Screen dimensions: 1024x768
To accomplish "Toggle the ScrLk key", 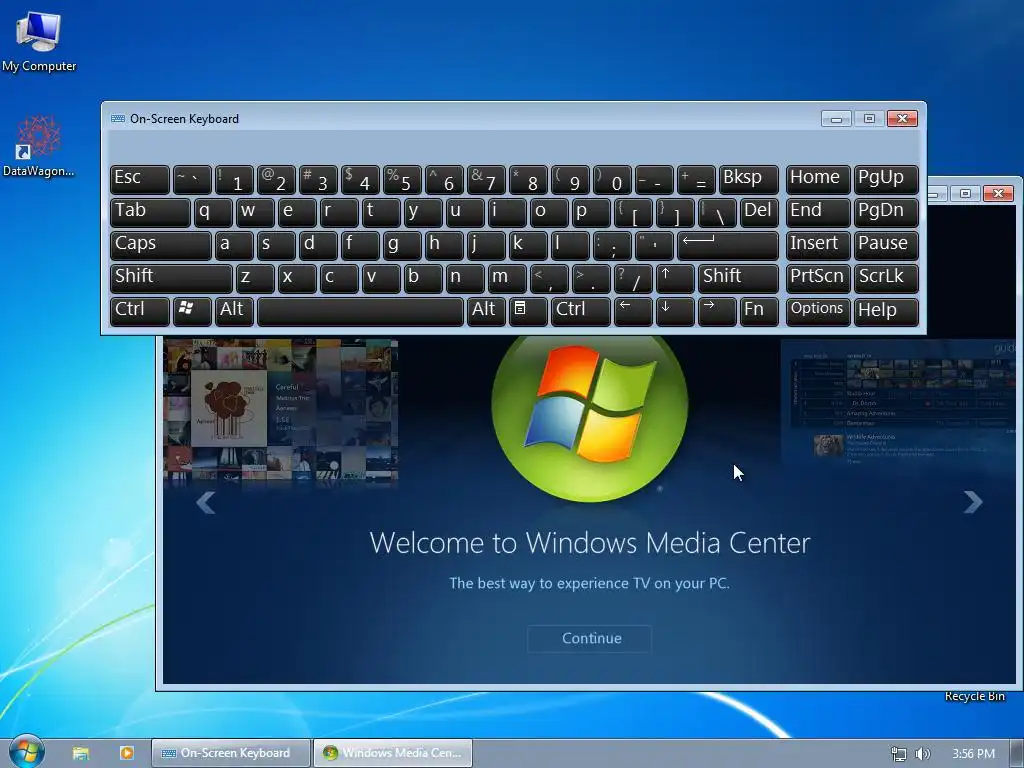I will (x=886, y=278).
